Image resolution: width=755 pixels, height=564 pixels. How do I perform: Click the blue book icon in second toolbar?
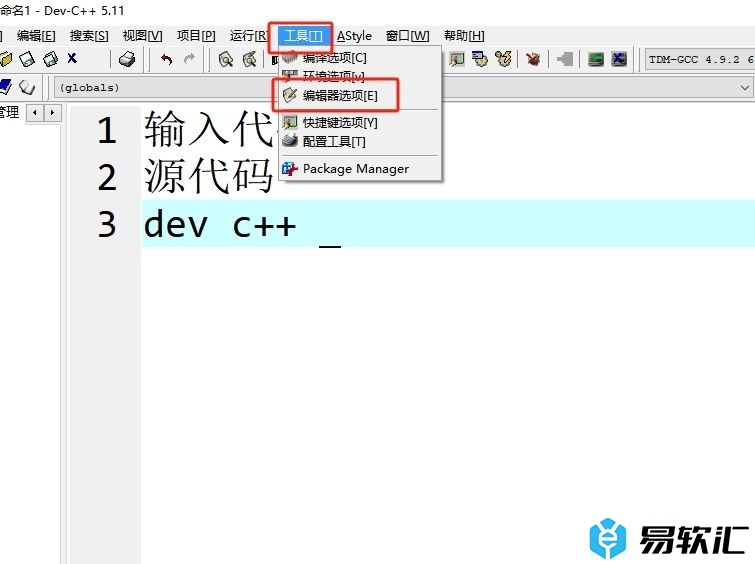(x=5, y=87)
